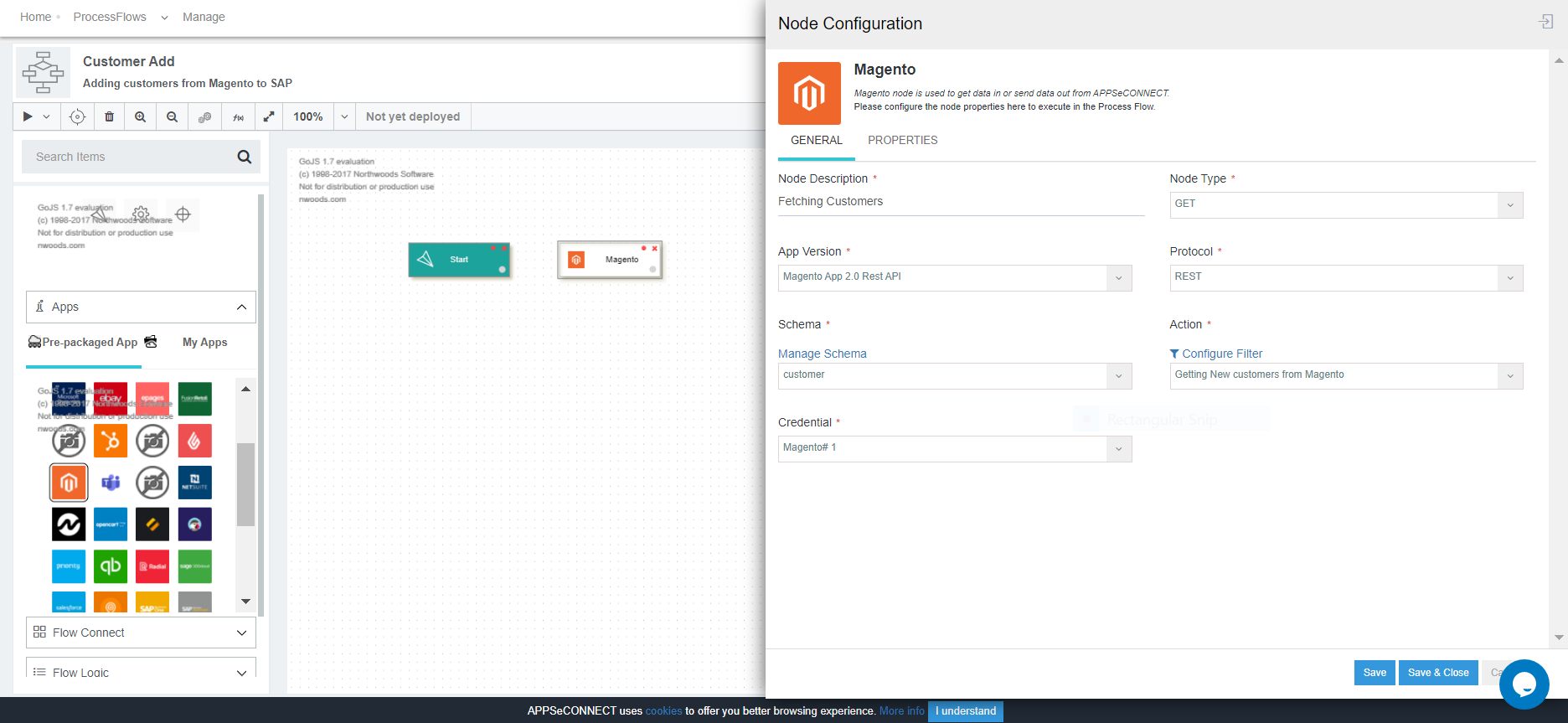The width and height of the screenshot is (1568, 723).
Task: Pick the opencart app icon
Action: tap(111, 524)
